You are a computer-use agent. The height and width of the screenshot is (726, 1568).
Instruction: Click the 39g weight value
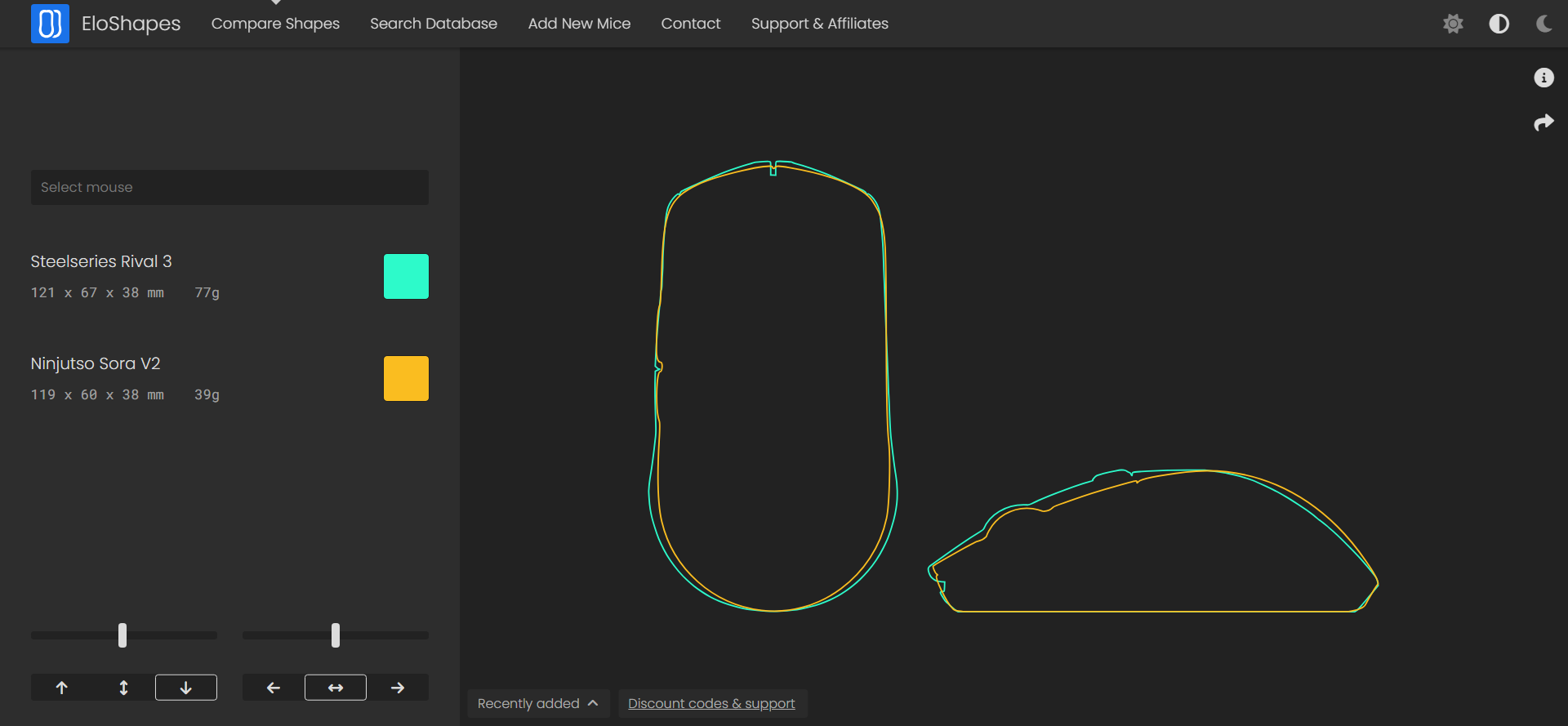(x=207, y=394)
